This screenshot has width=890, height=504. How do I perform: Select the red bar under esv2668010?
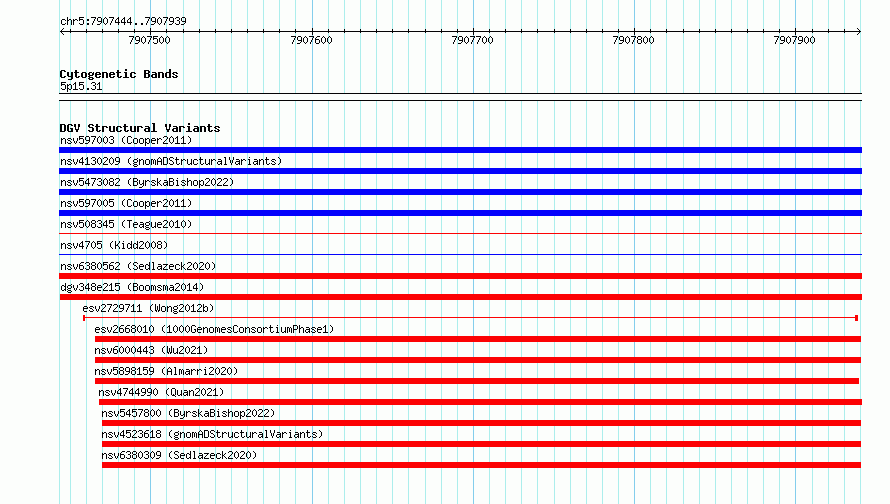(x=478, y=339)
